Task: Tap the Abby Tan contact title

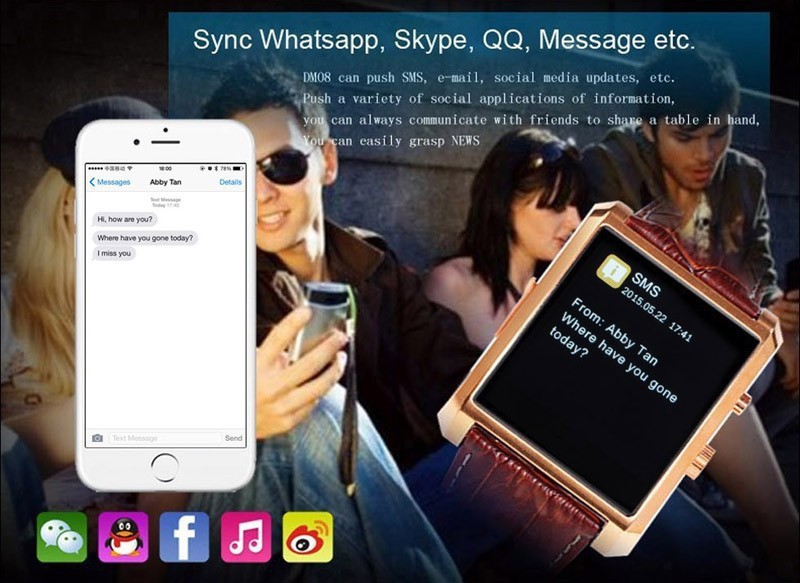Action: [166, 182]
